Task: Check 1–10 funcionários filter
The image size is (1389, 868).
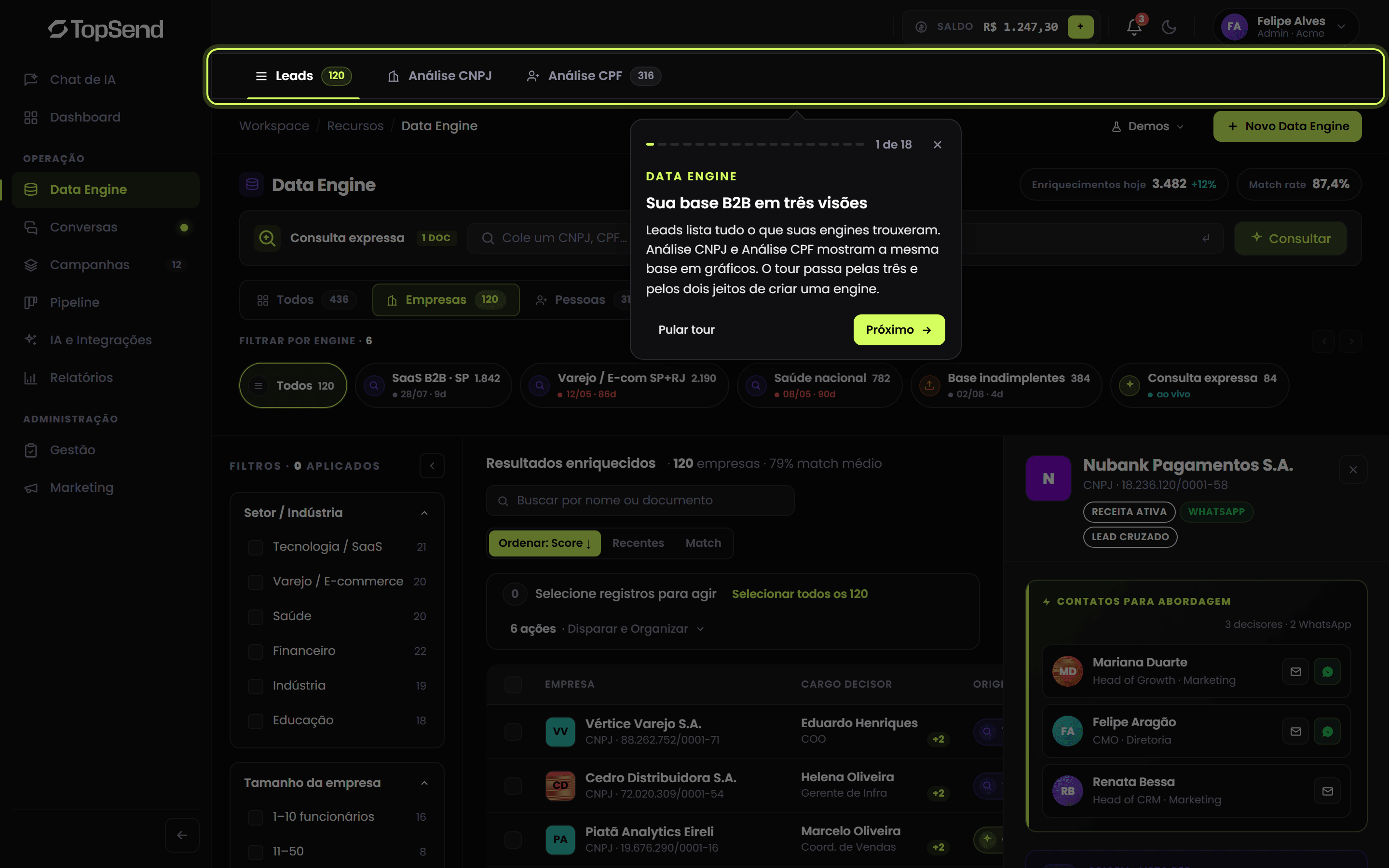Action: coord(256,817)
